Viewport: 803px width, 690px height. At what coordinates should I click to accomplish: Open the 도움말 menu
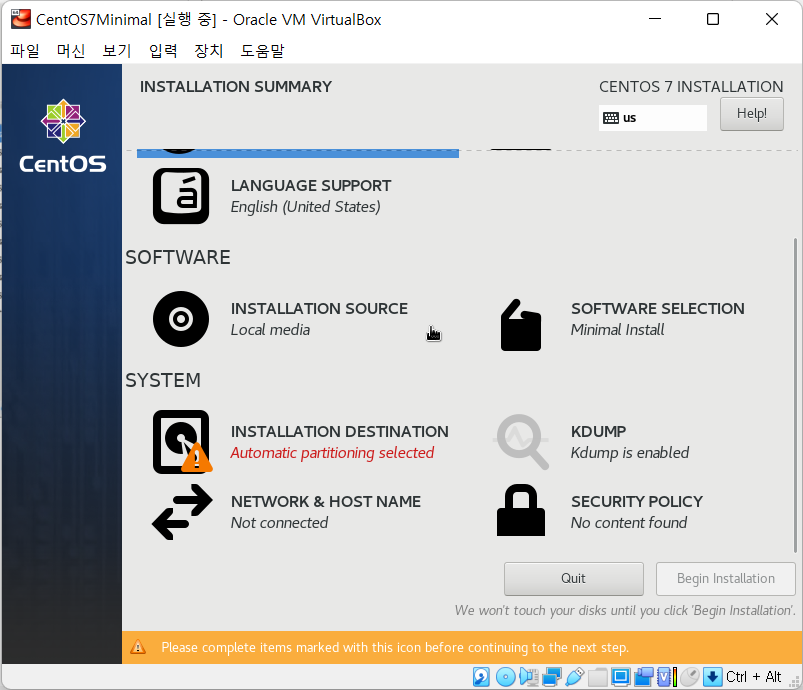pyautogui.click(x=262, y=51)
